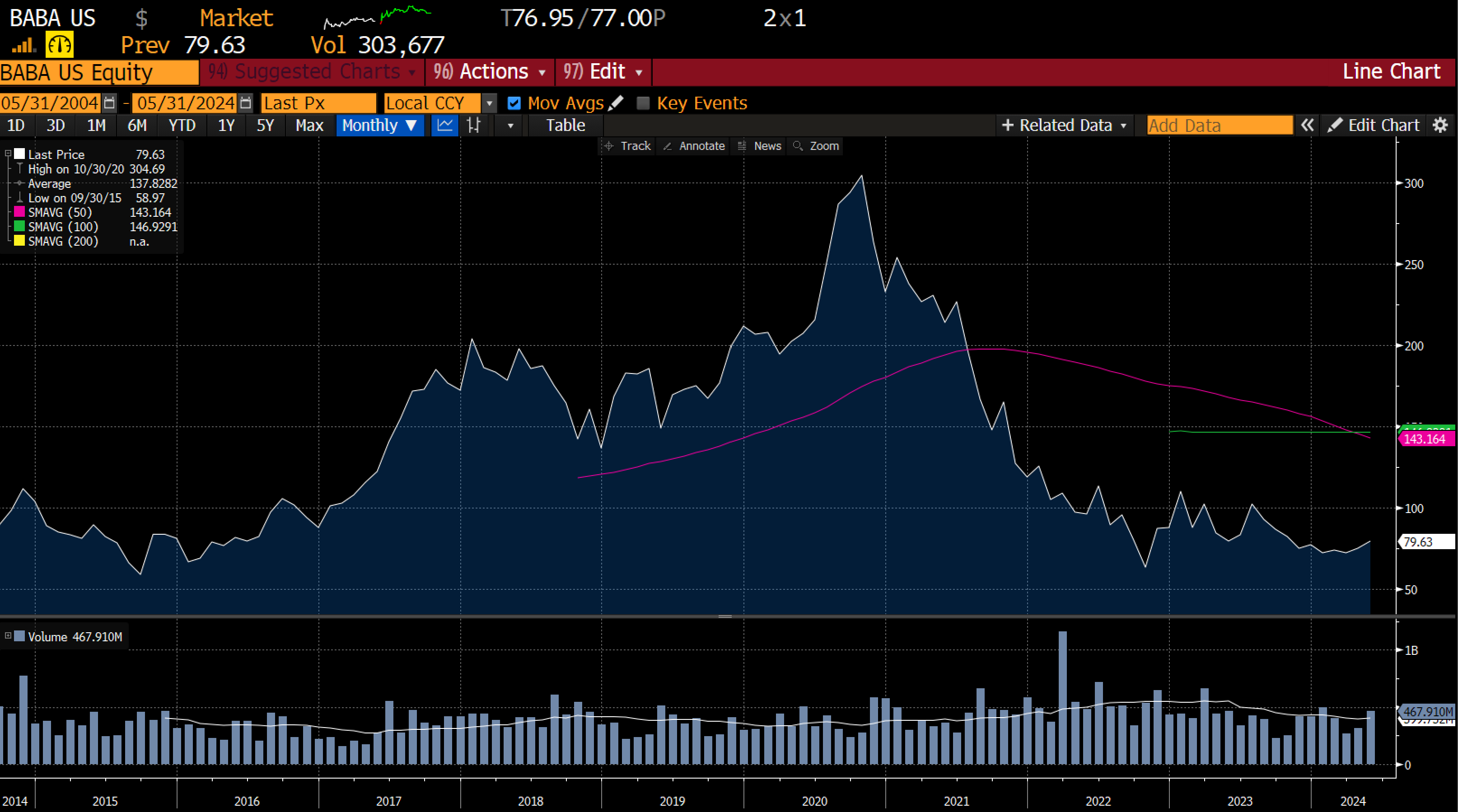Toggle the Mov Avgs checkbox
Image resolution: width=1458 pixels, height=812 pixels.
coord(514,103)
